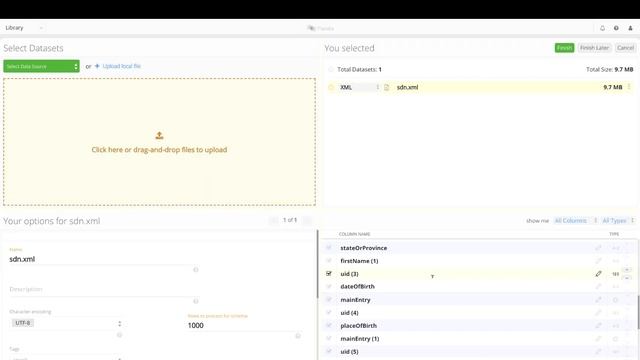Click the pencil edit icon for mainEntry
Screen dimensions: 640x360
[x=598, y=300]
